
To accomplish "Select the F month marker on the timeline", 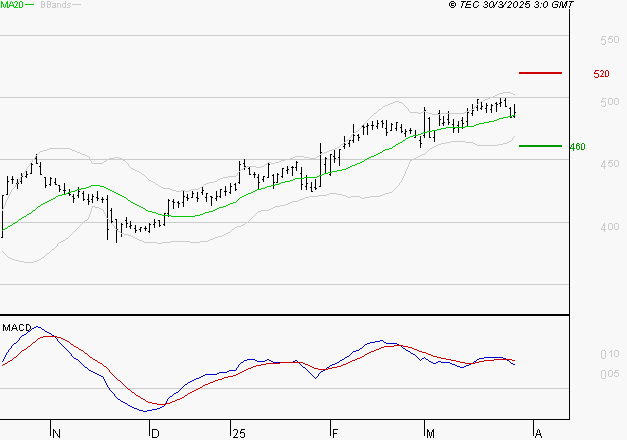I will point(335,434).
